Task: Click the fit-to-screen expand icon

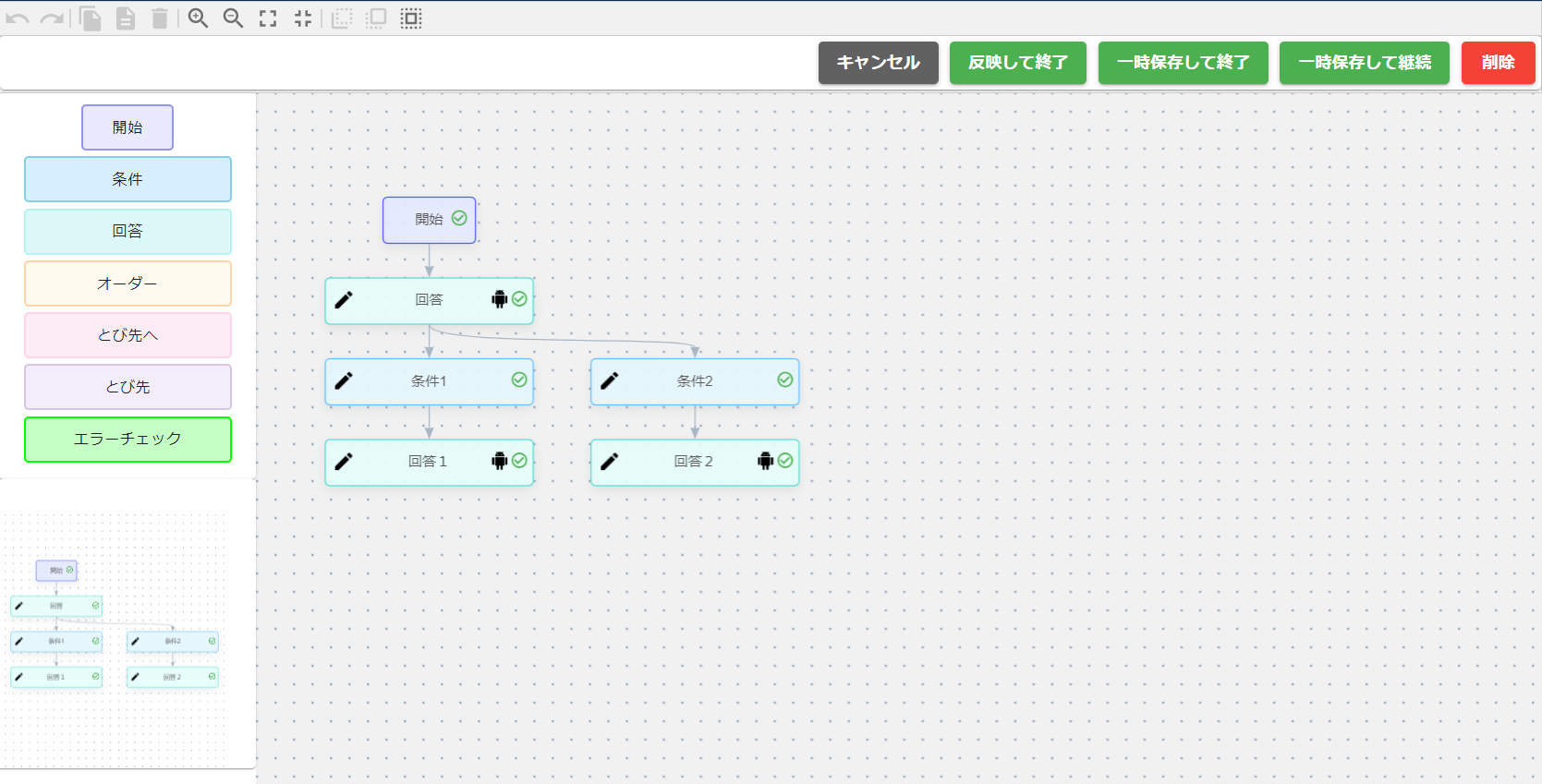Action: point(268,18)
